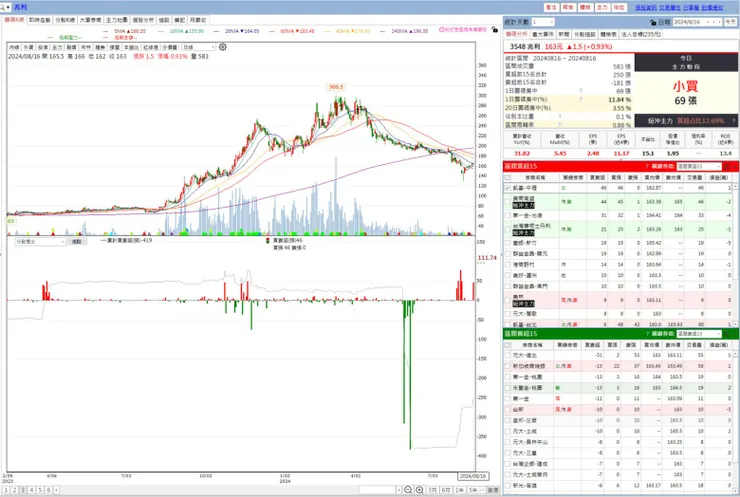Image resolution: width=740 pixels, height=497 pixels.
Task: Open chart settings gear icon
Action: [223, 47]
